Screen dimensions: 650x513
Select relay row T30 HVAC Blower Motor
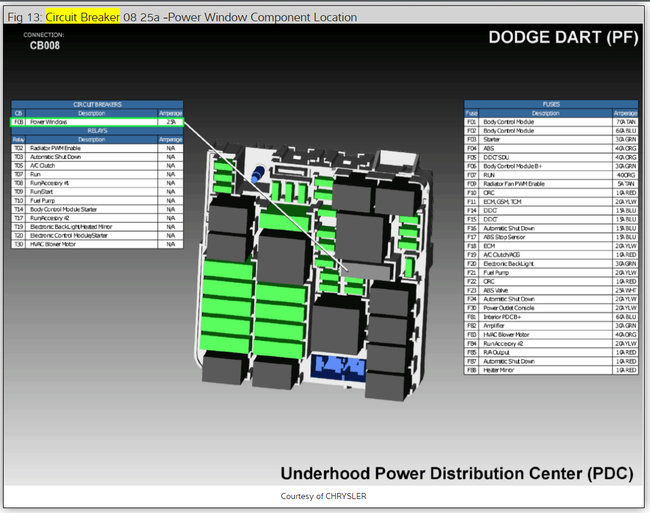point(97,244)
